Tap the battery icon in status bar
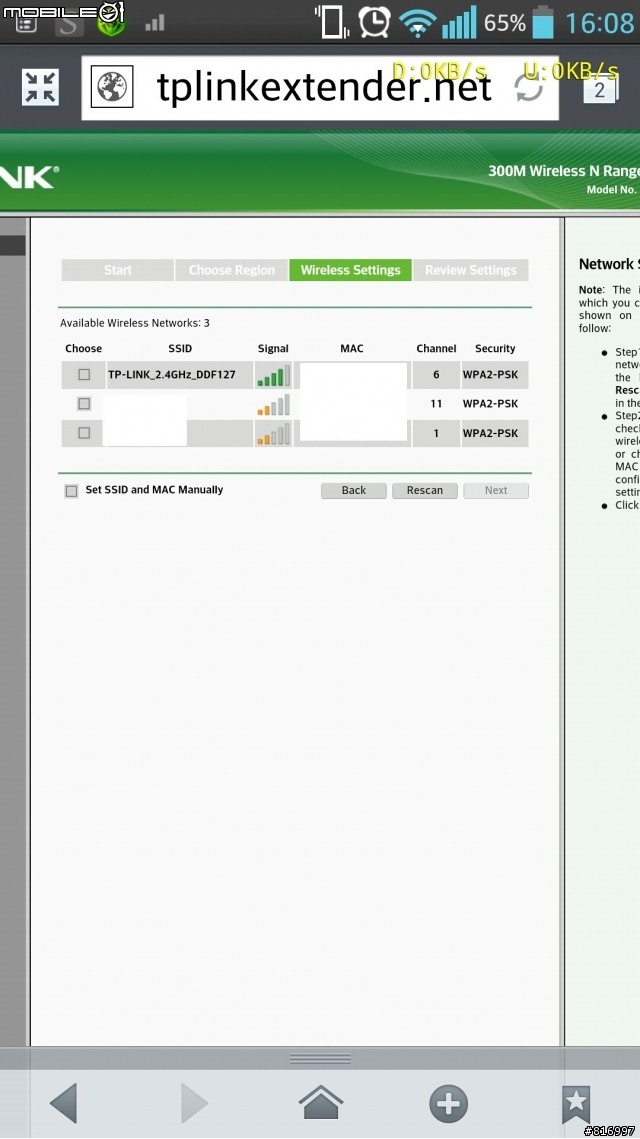640x1139 pixels. (543, 23)
